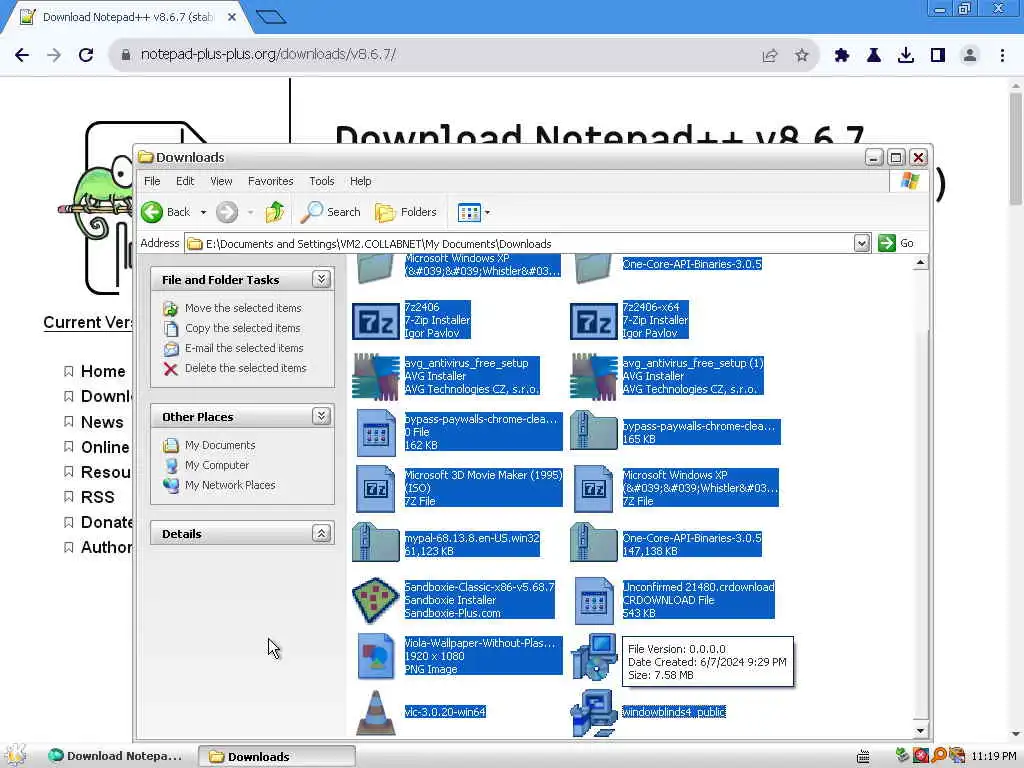The height and width of the screenshot is (768, 1024).
Task: Click the Go button next to Address
Action: [x=897, y=243]
